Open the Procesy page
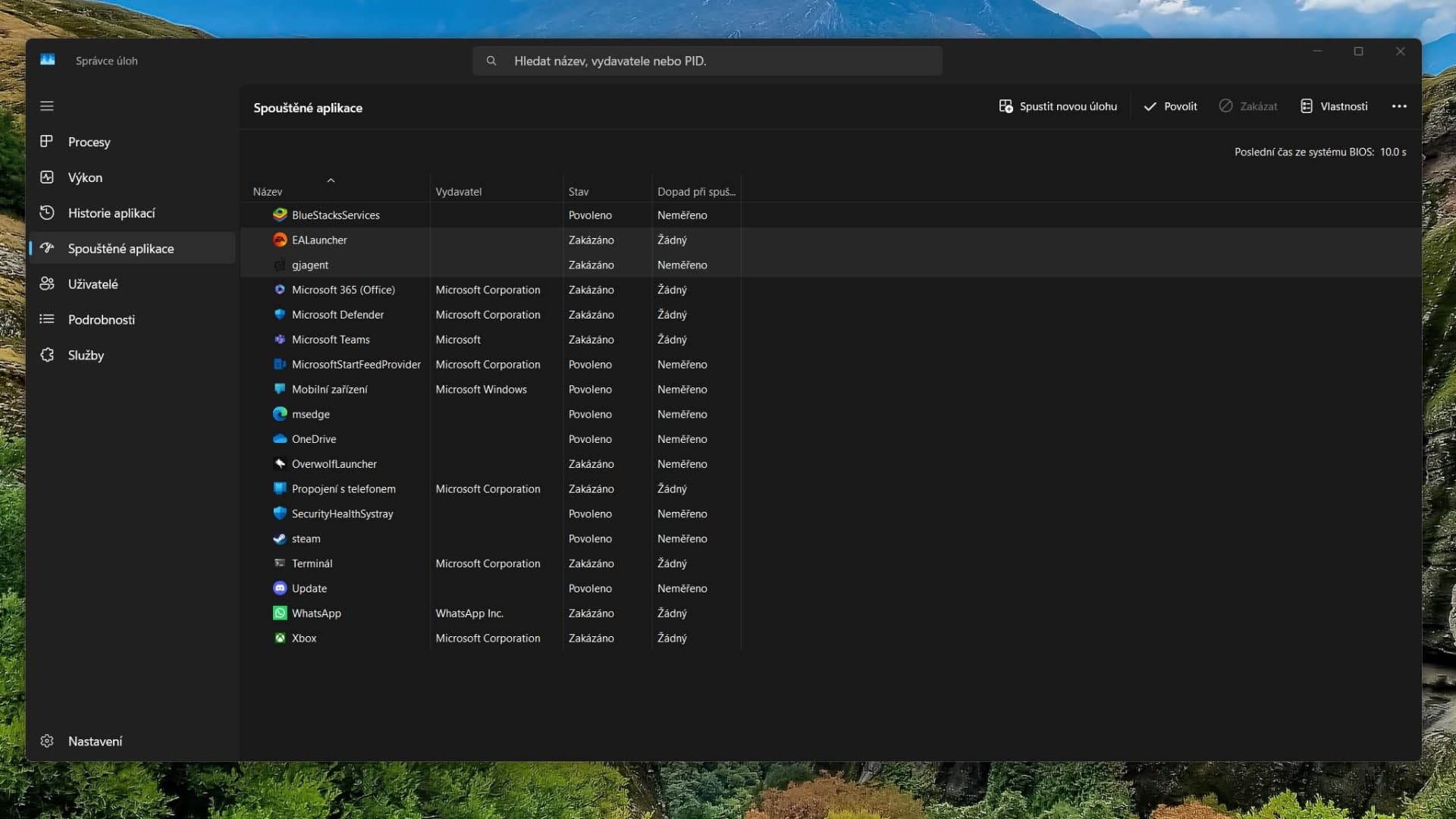 [x=89, y=142]
